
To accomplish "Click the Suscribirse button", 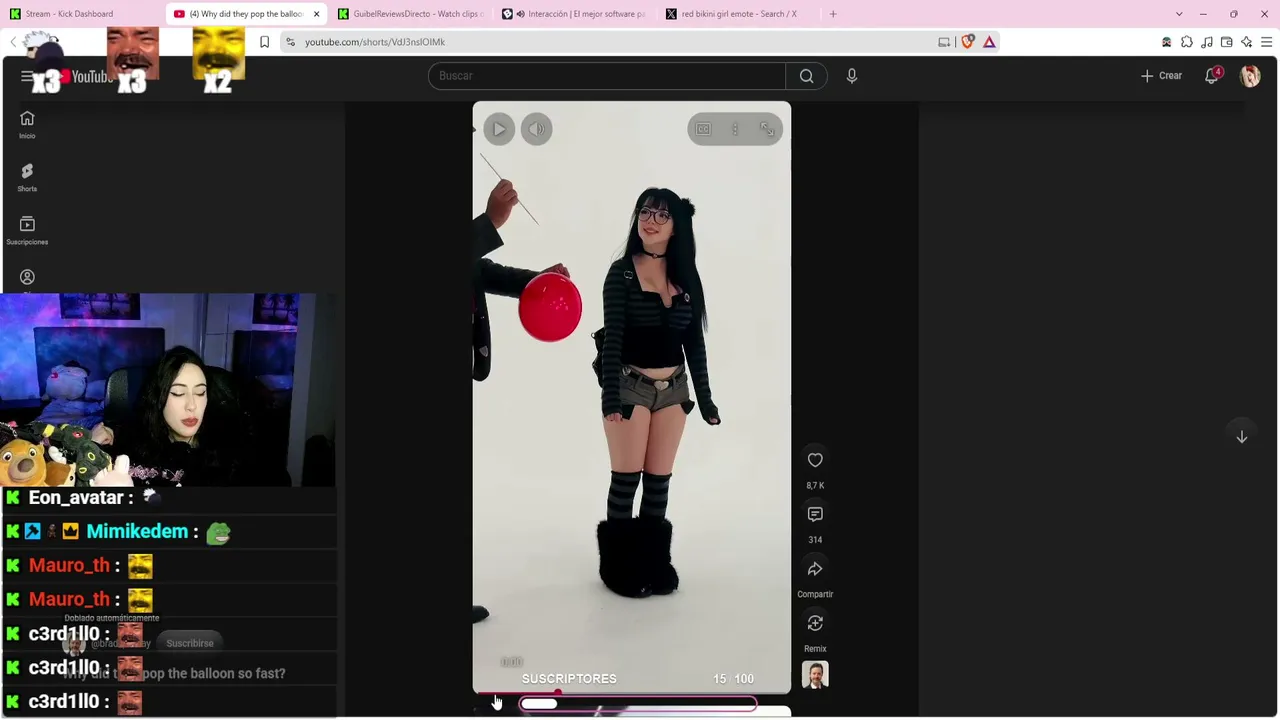I will pos(190,643).
